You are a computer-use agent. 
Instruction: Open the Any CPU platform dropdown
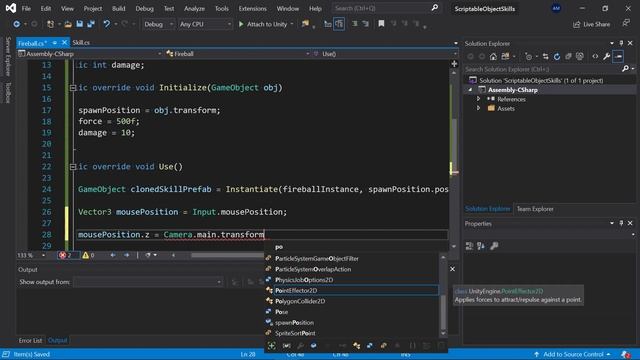click(x=206, y=24)
